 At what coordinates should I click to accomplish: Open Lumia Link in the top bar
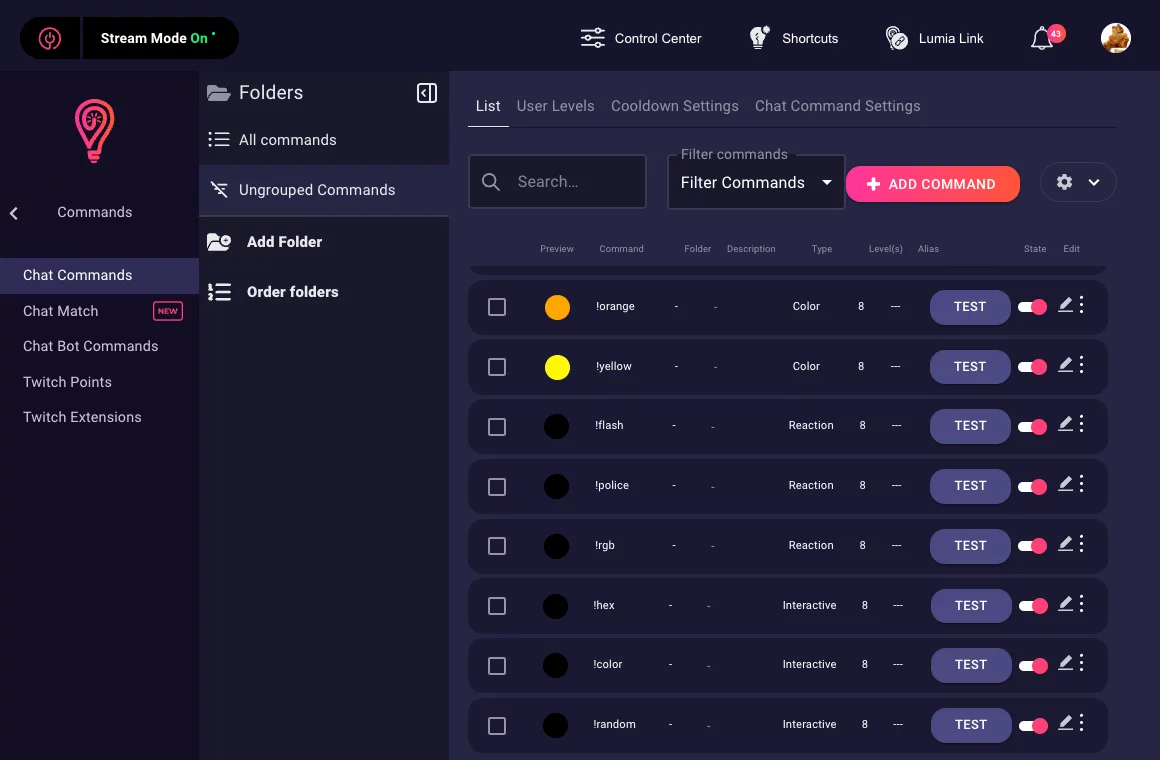click(935, 38)
